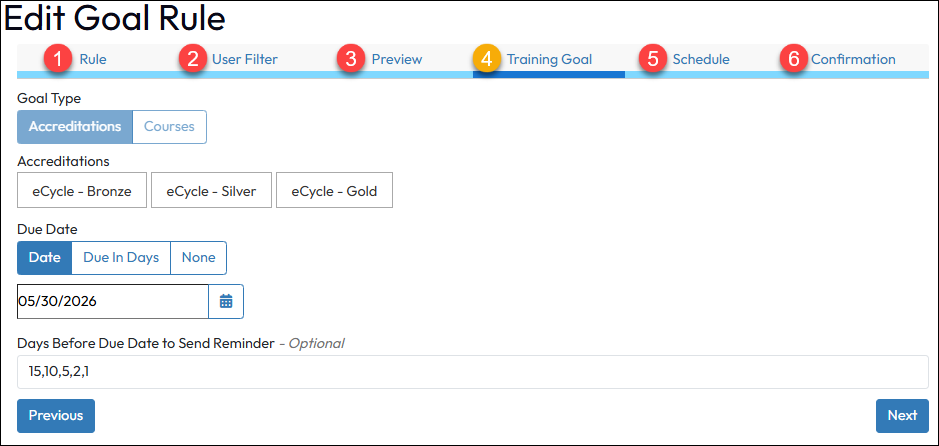Screen dimensions: 939x446
Task: Click the red step 2 circle badge
Action: click(x=192, y=59)
